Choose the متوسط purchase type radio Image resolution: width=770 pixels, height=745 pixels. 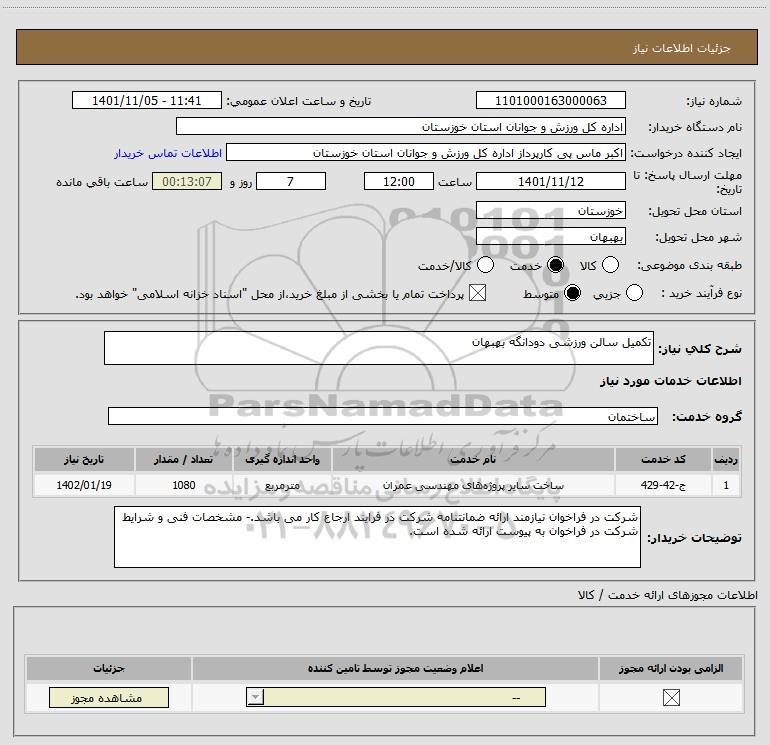[572, 293]
